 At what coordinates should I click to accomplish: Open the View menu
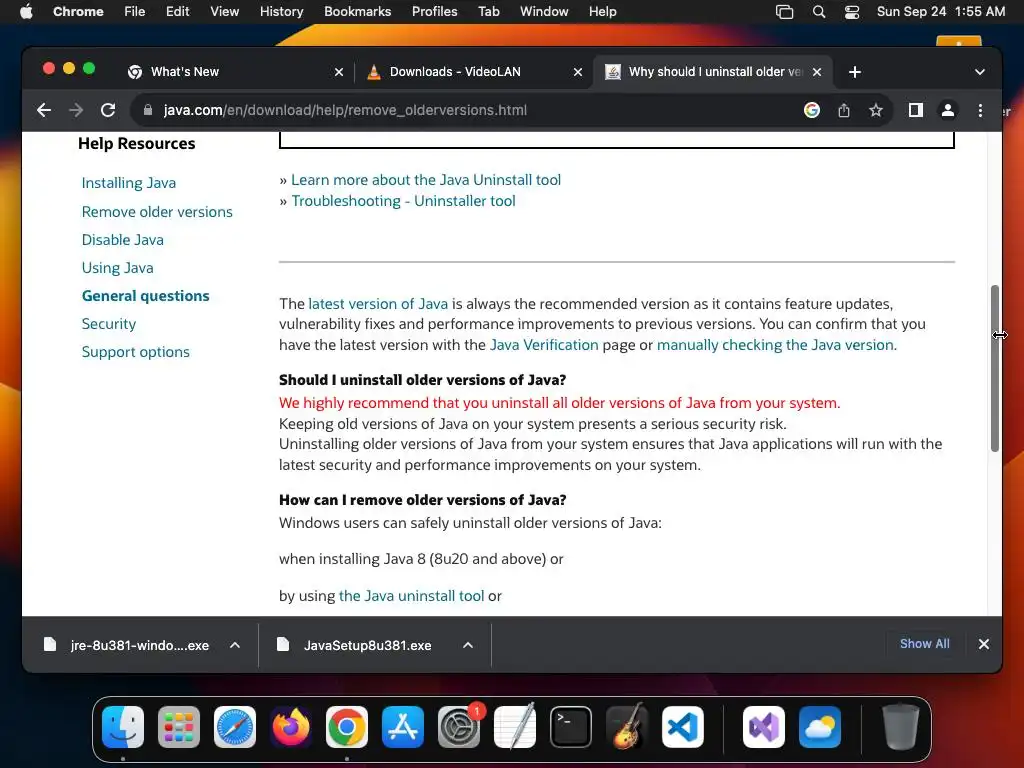(x=224, y=12)
